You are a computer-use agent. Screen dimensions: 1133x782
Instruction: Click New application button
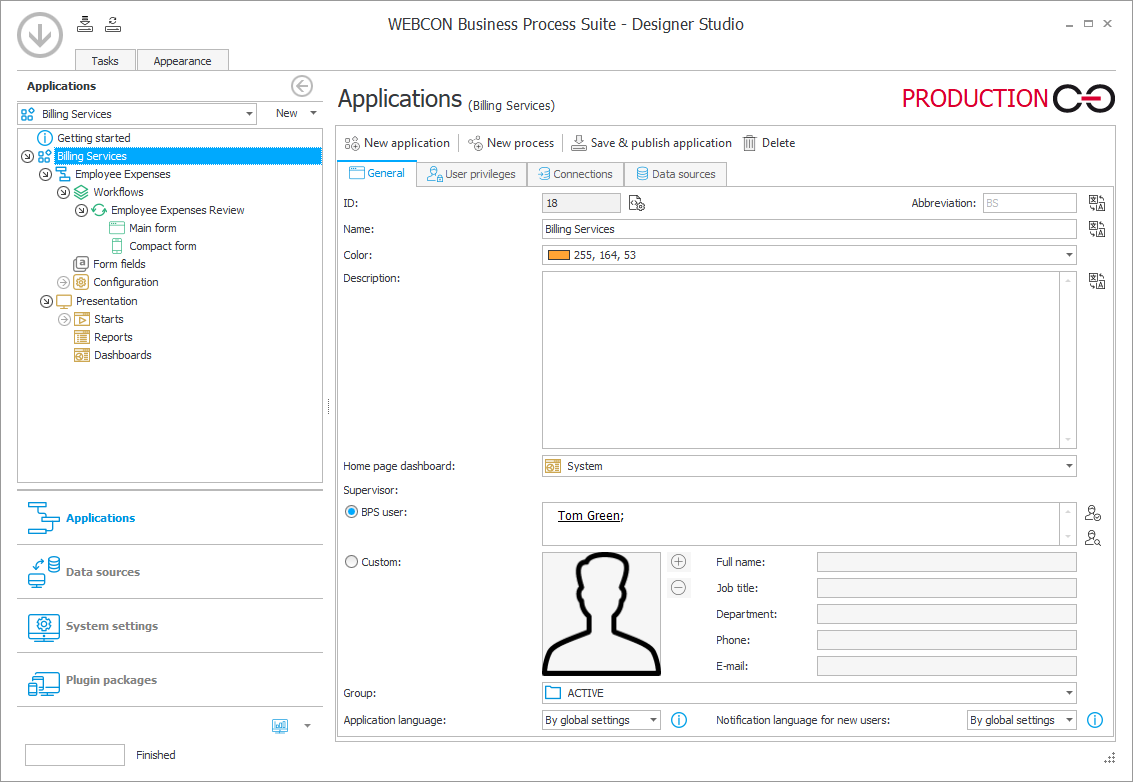397,143
